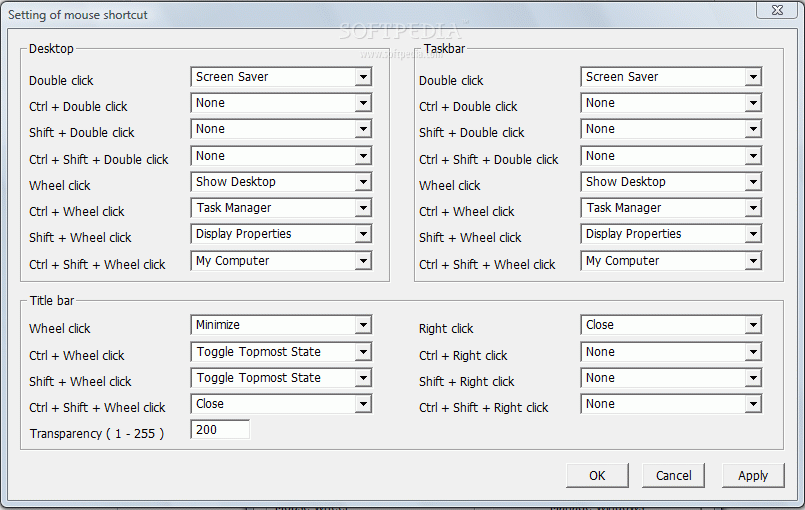Image resolution: width=805 pixels, height=510 pixels.
Task: Open Taskbar Double click Screen Saver dropdown
Action: pos(671,77)
